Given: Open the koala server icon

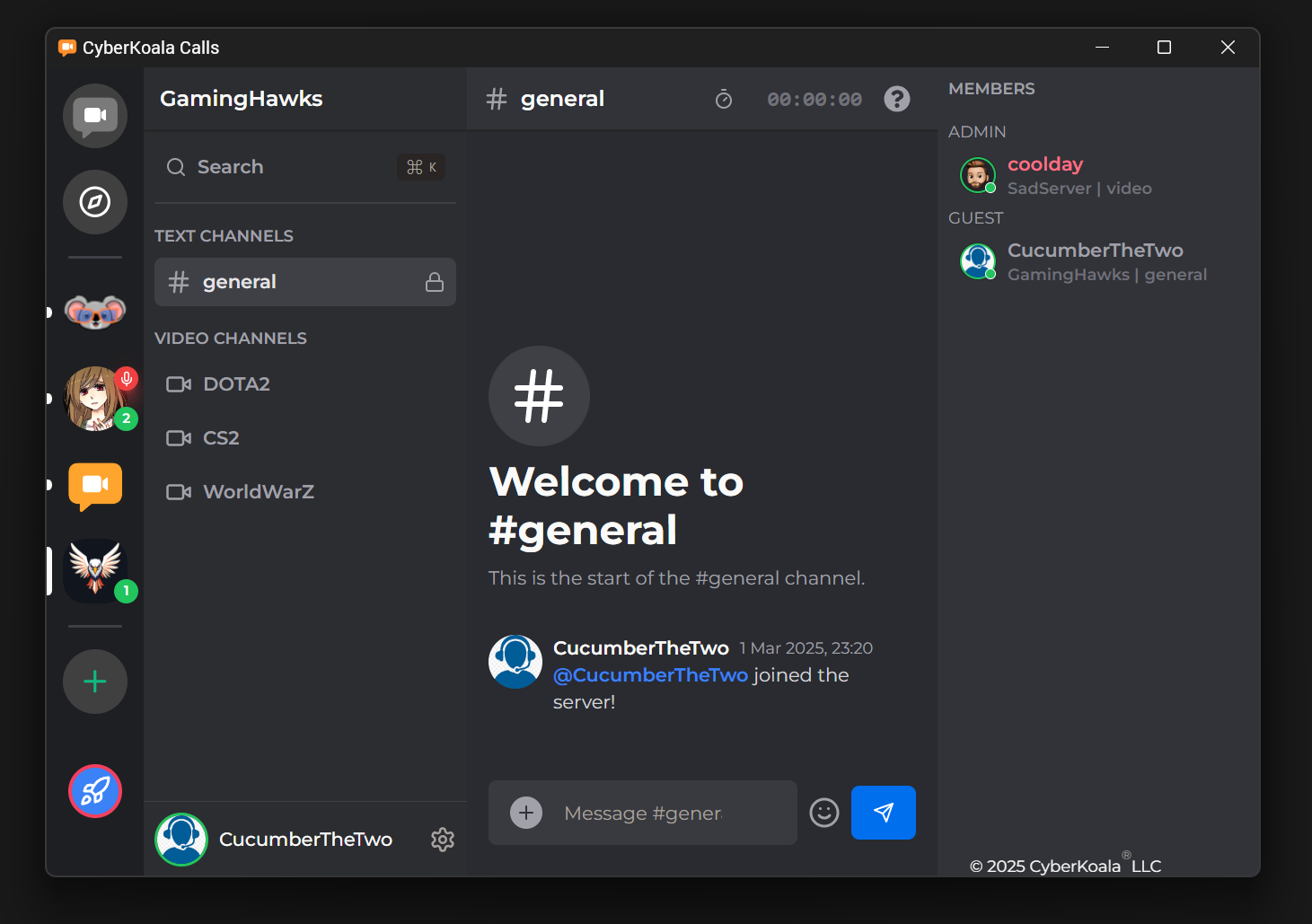Looking at the screenshot, I should pos(94,312).
